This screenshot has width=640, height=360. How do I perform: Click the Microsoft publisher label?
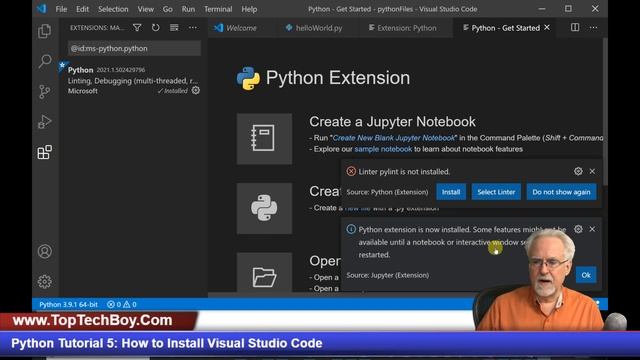(82, 91)
